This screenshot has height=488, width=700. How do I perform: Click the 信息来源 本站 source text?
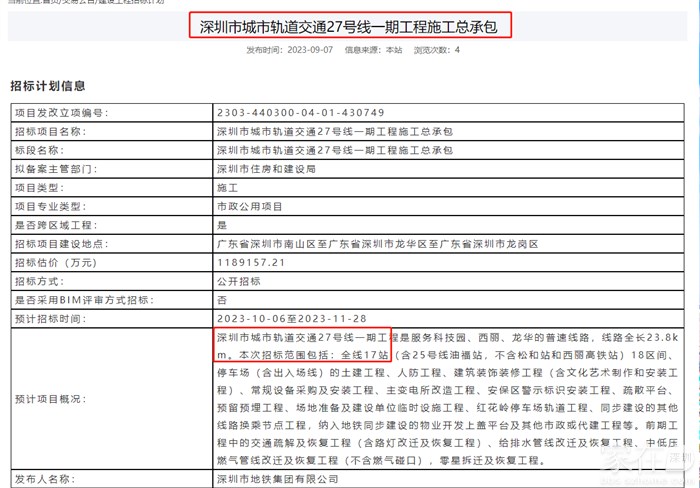coord(365,49)
